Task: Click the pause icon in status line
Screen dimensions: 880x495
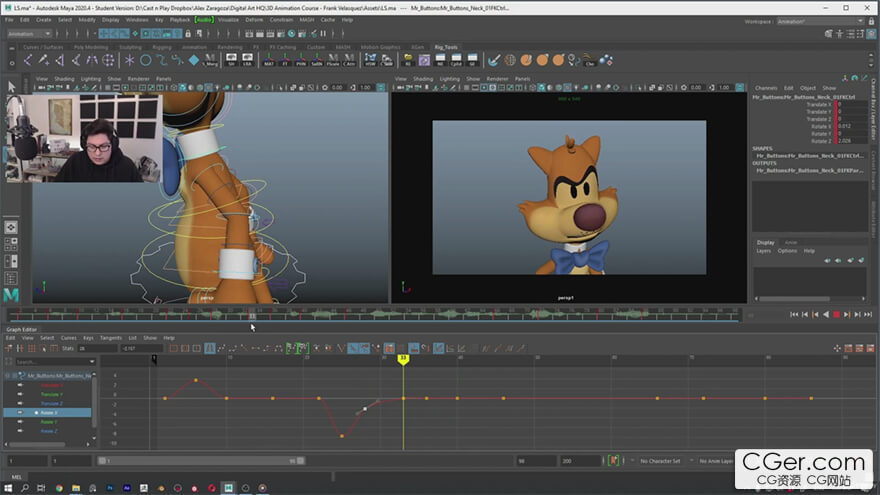Action: coord(323,34)
